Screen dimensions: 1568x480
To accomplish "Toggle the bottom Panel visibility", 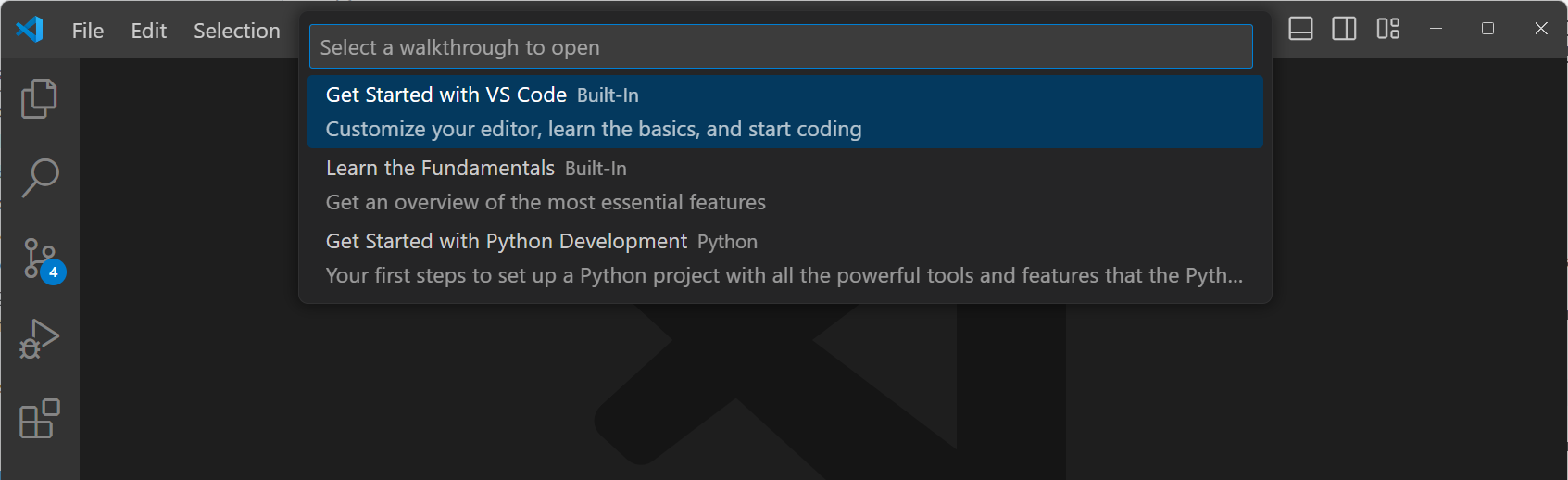I will (x=1300, y=30).
